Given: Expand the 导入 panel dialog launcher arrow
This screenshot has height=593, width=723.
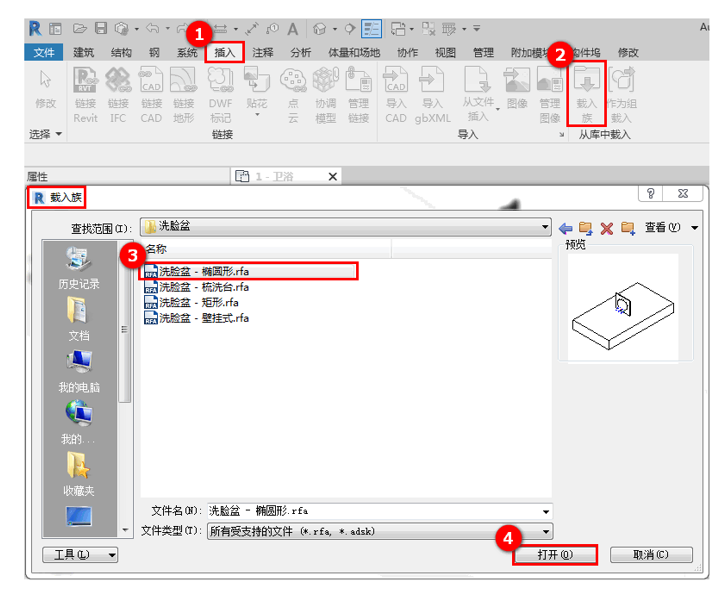Looking at the screenshot, I should click(x=562, y=135).
